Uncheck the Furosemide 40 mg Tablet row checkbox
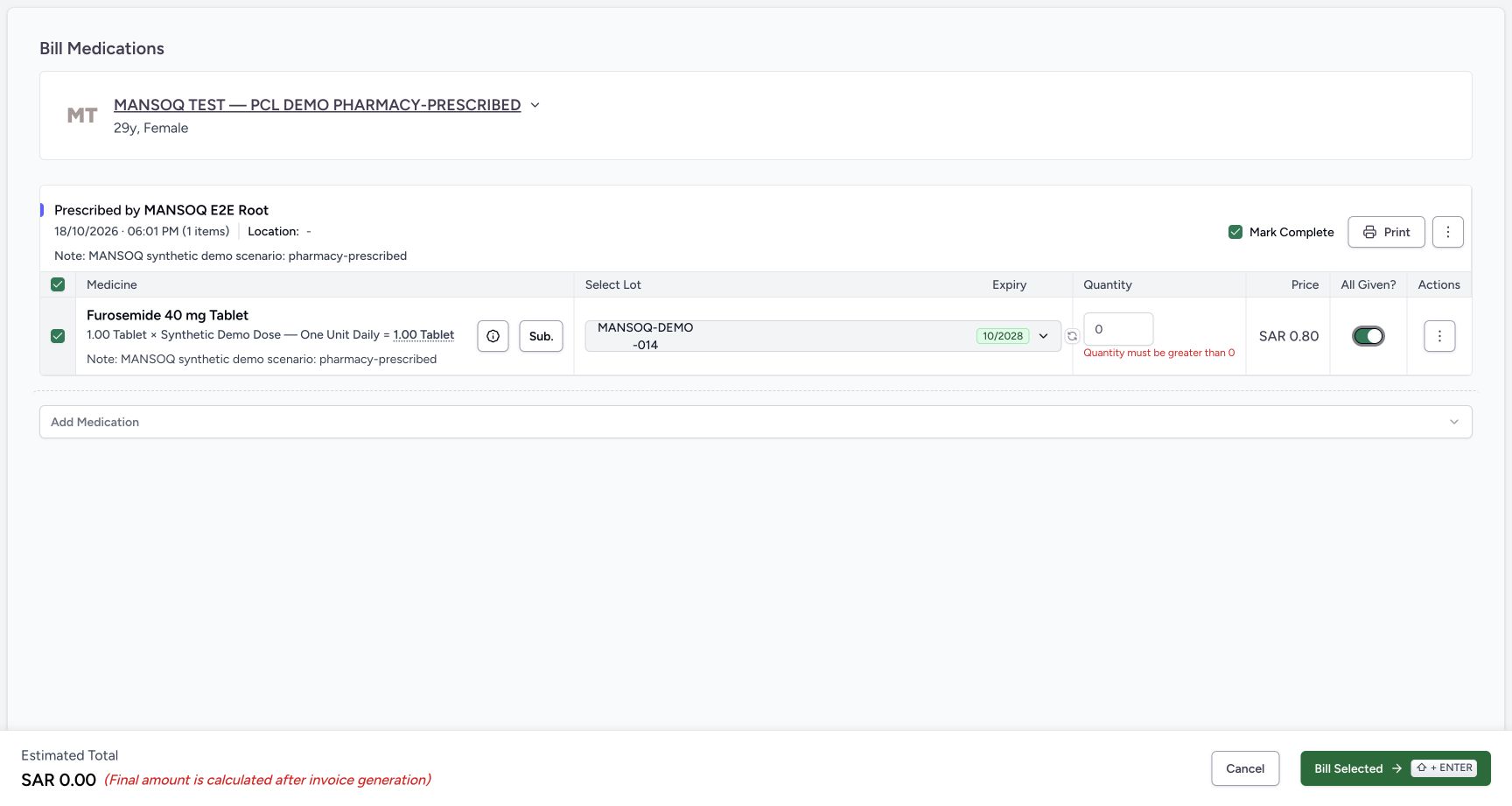 click(58, 336)
